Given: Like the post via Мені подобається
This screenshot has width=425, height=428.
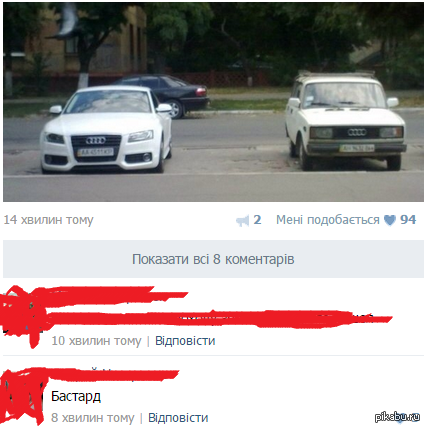Looking at the screenshot, I should [328, 220].
